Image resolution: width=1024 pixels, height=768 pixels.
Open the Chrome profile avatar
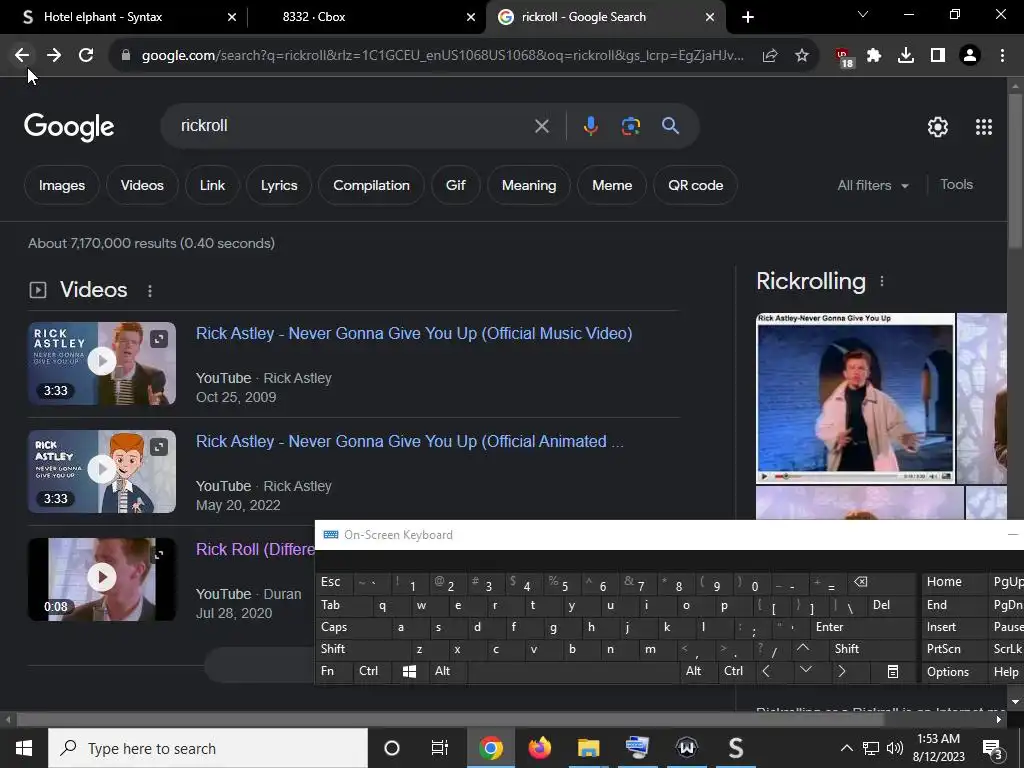pyautogui.click(x=970, y=56)
